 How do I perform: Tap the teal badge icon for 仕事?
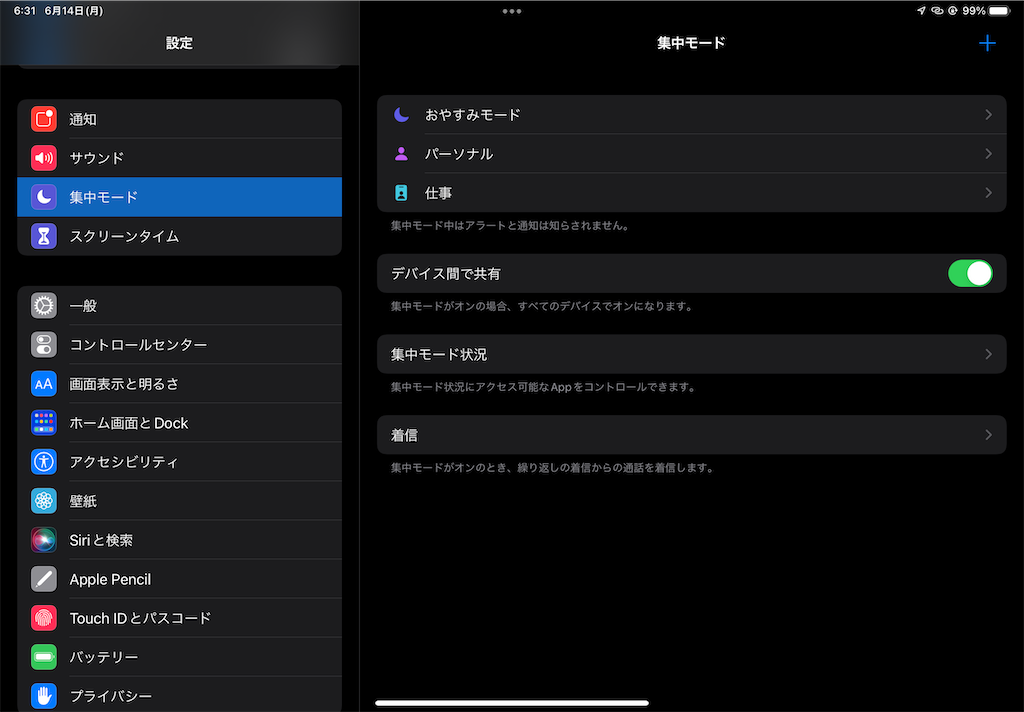pyautogui.click(x=401, y=193)
